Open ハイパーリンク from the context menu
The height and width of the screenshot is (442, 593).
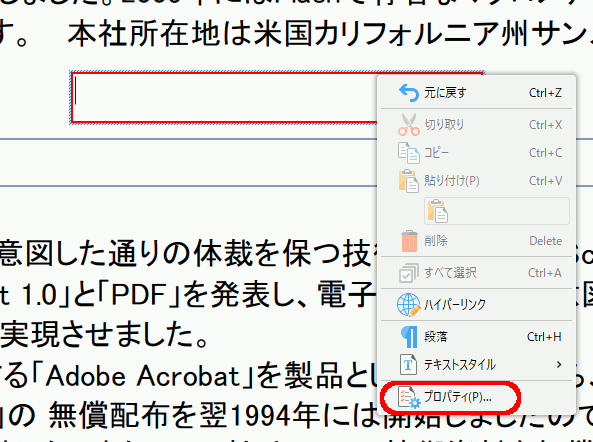478,304
